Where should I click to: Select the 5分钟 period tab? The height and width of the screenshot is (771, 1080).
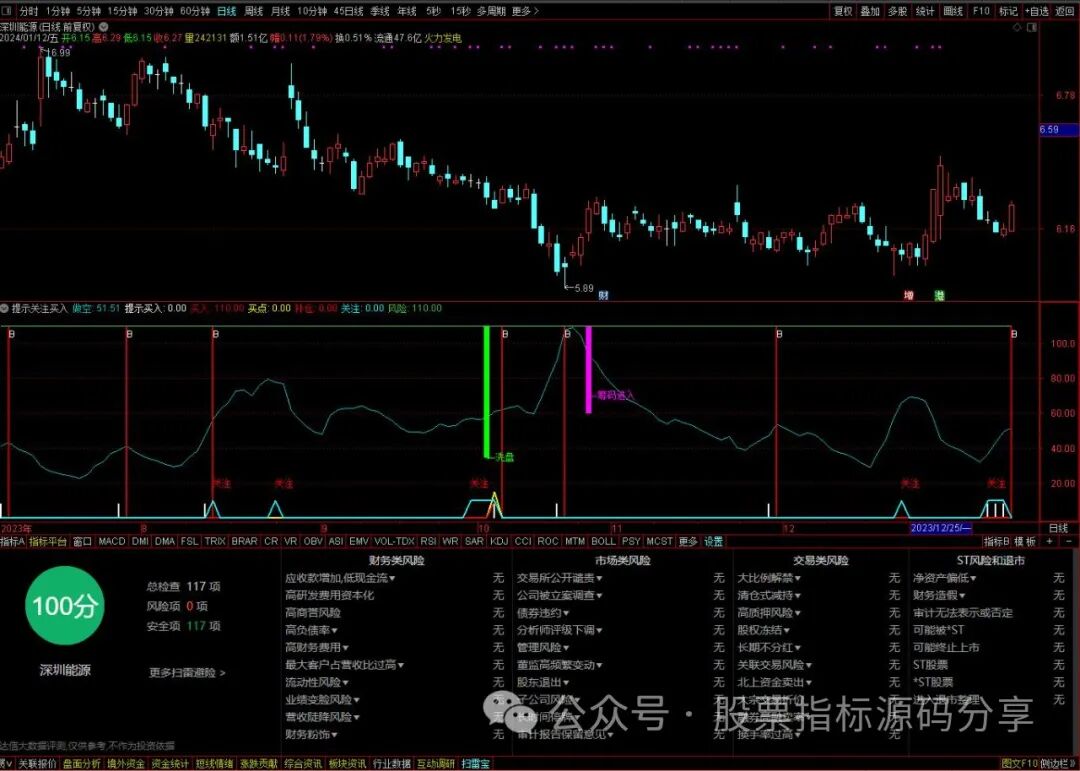point(88,11)
